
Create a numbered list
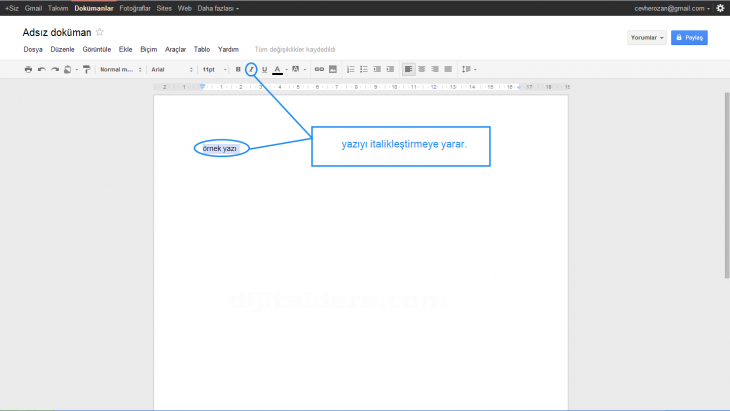point(350,69)
